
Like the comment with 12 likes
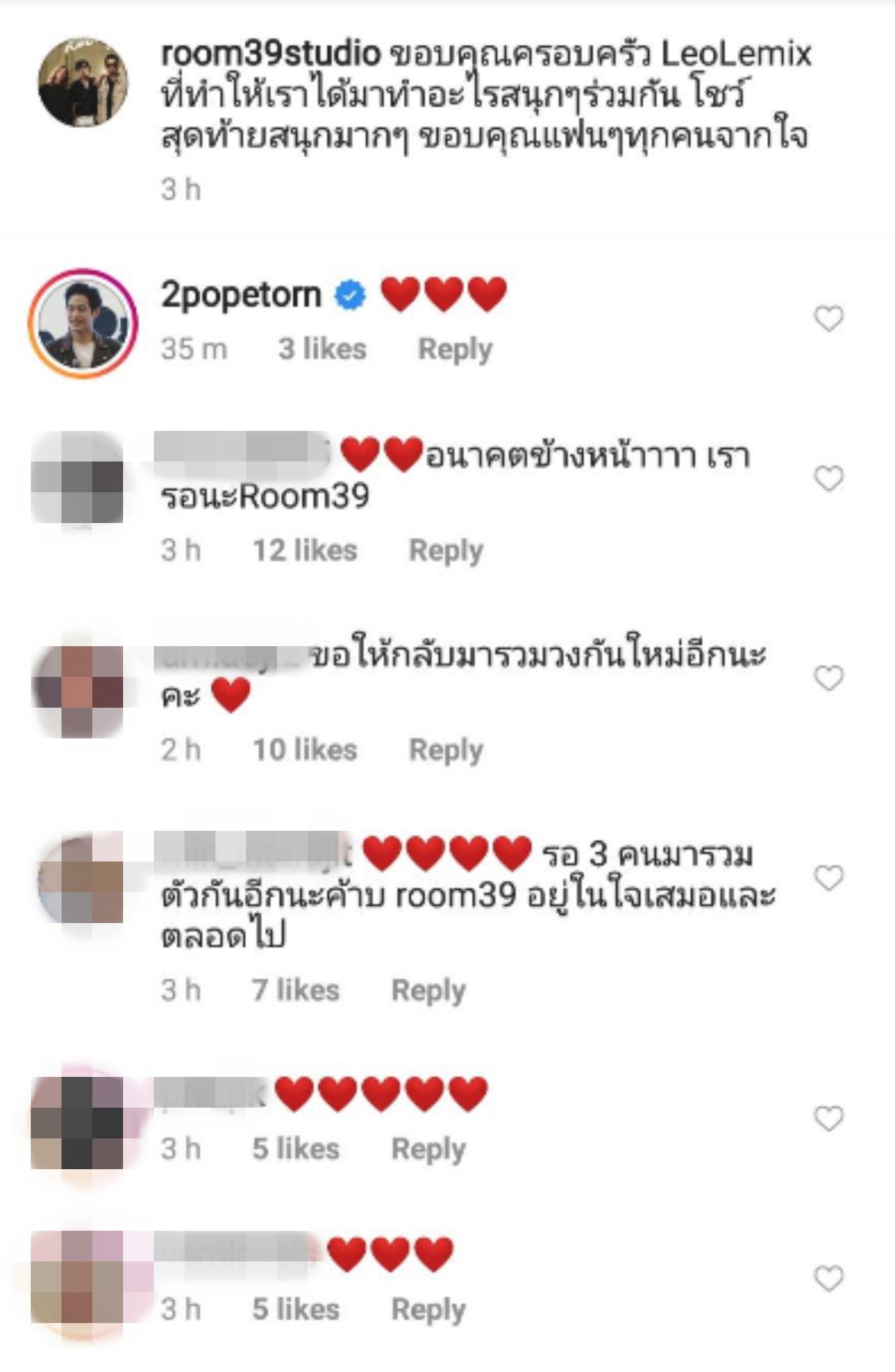(x=829, y=479)
